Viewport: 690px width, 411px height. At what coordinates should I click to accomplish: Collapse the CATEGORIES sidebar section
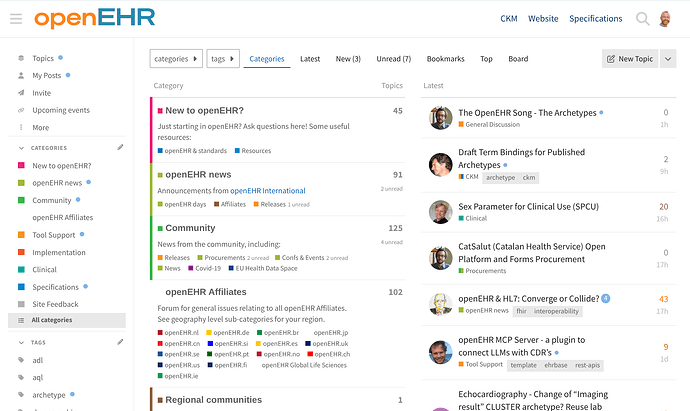tap(21, 148)
